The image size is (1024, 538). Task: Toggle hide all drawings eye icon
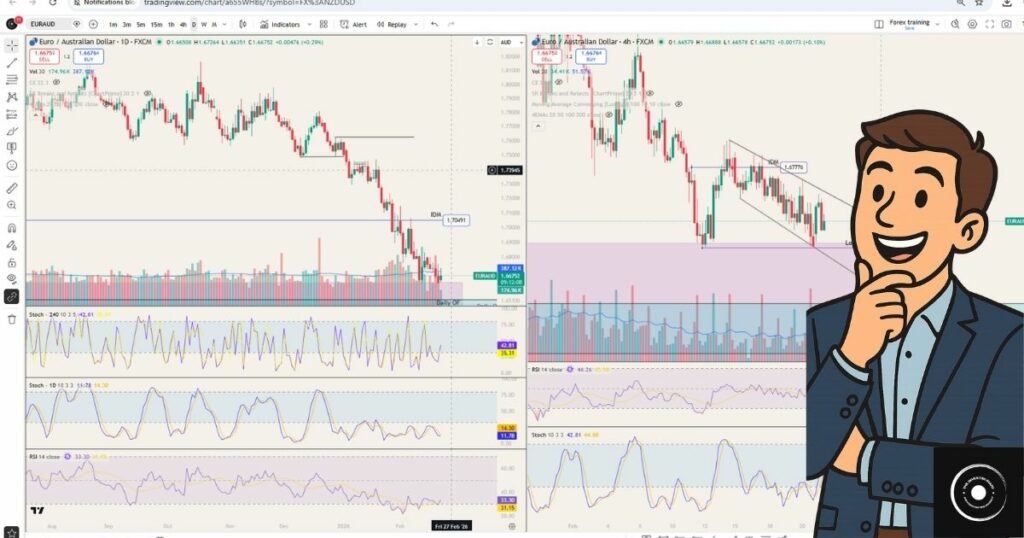[12, 278]
